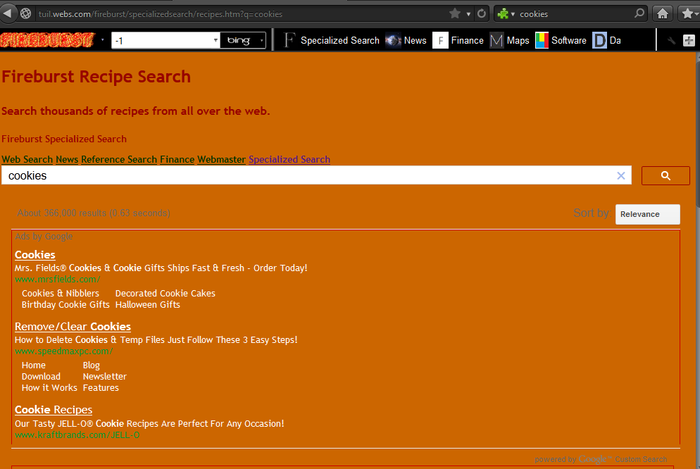Screen dimensions: 700x469
Task: Visit www.speedmaxpc.com link
Action: (64, 351)
